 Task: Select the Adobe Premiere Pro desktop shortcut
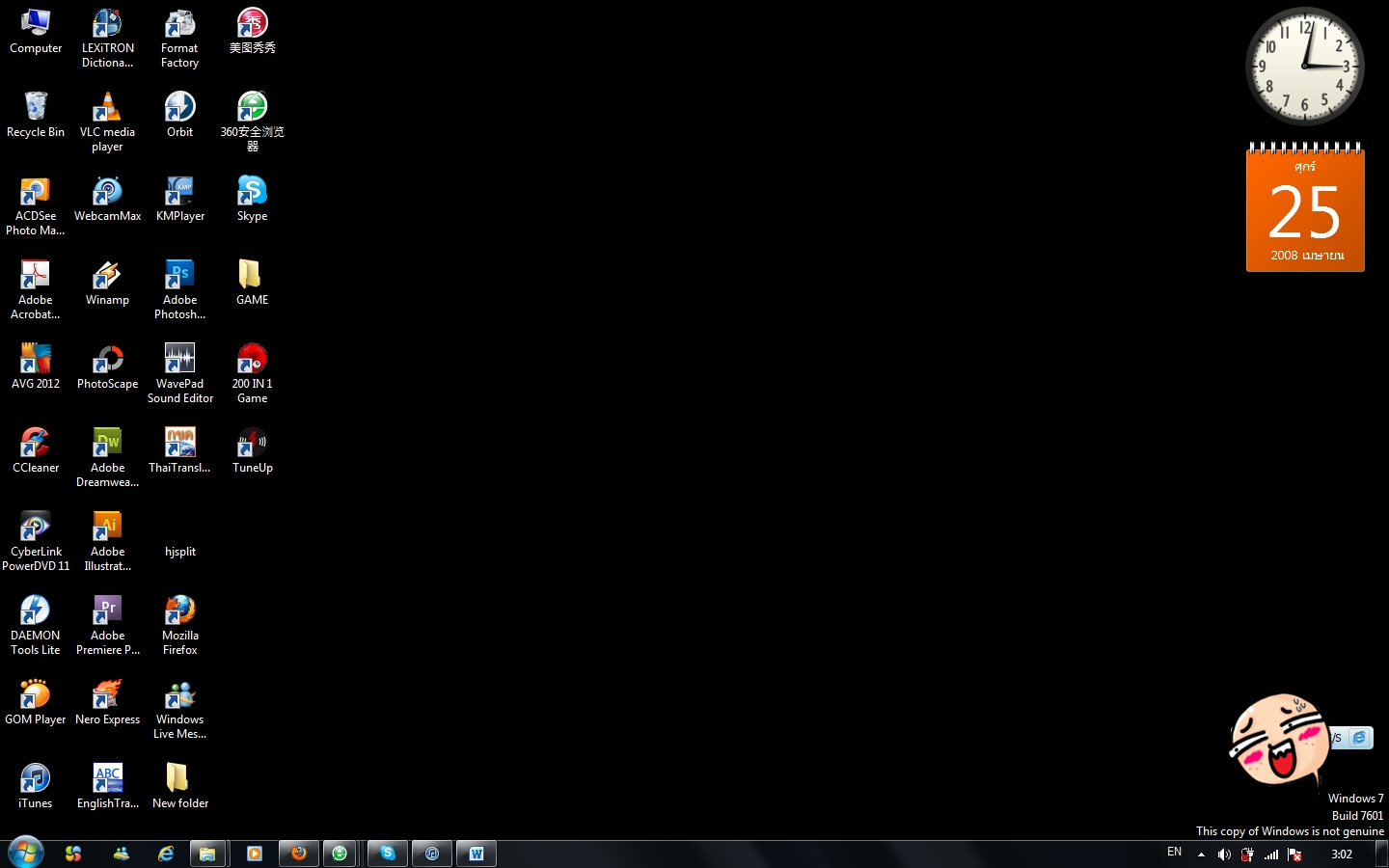107,626
